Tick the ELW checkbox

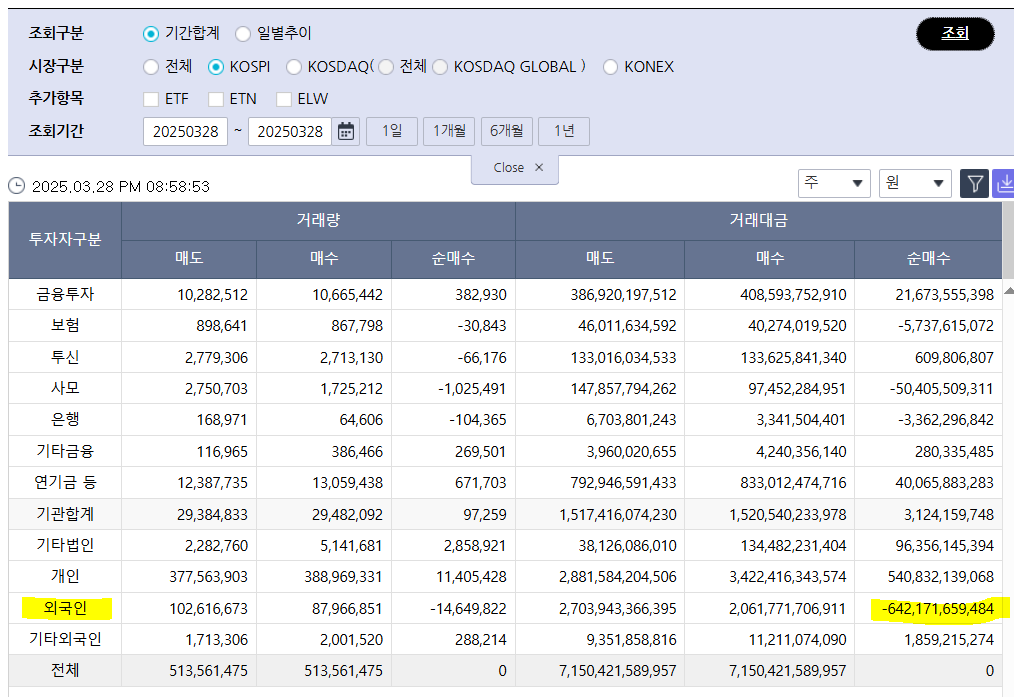coord(284,99)
